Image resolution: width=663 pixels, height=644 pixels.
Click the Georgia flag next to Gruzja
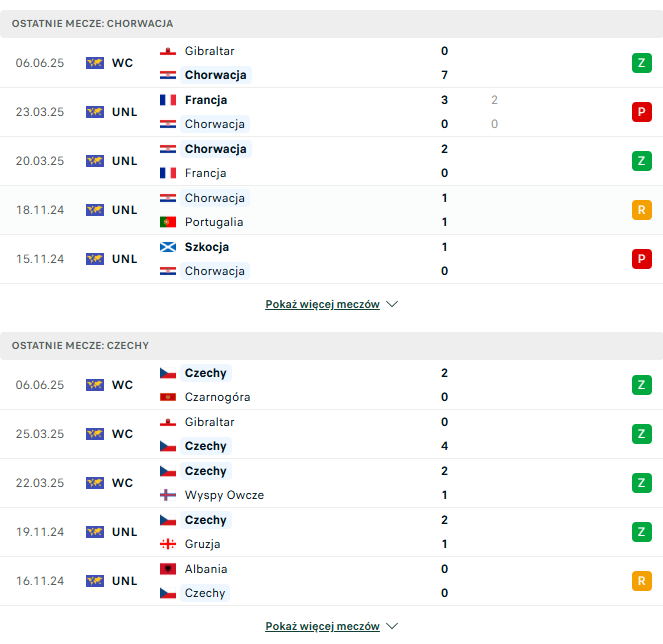(168, 544)
